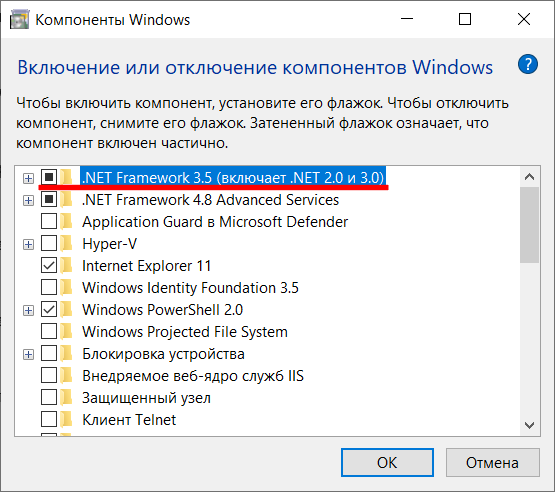Click the folder icon beside Internet Explorer 11

tap(66, 265)
